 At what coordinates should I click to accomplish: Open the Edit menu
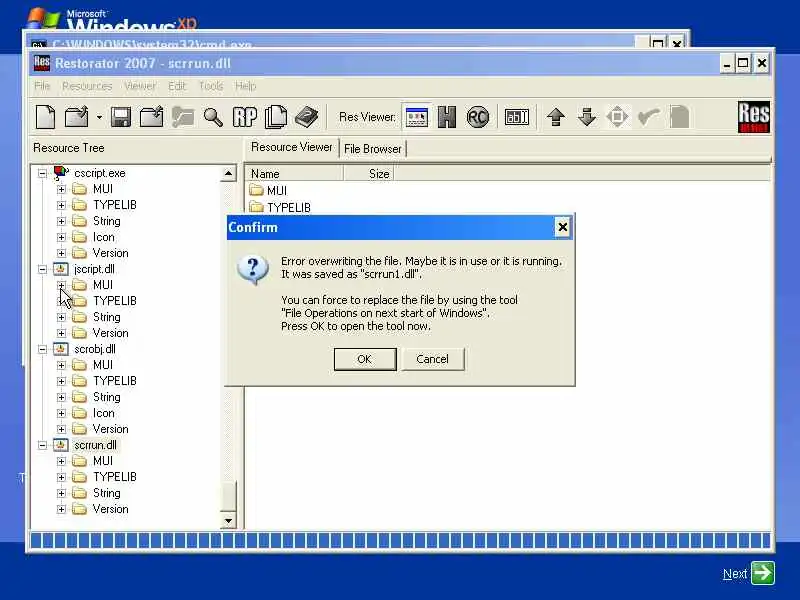pyautogui.click(x=177, y=86)
